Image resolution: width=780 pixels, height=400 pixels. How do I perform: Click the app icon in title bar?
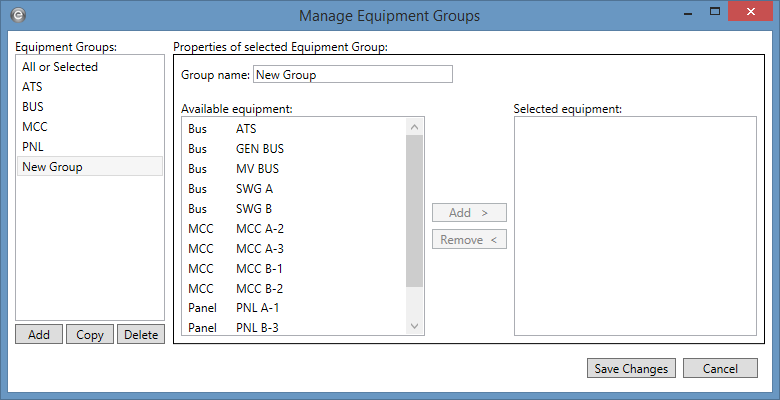(18, 15)
